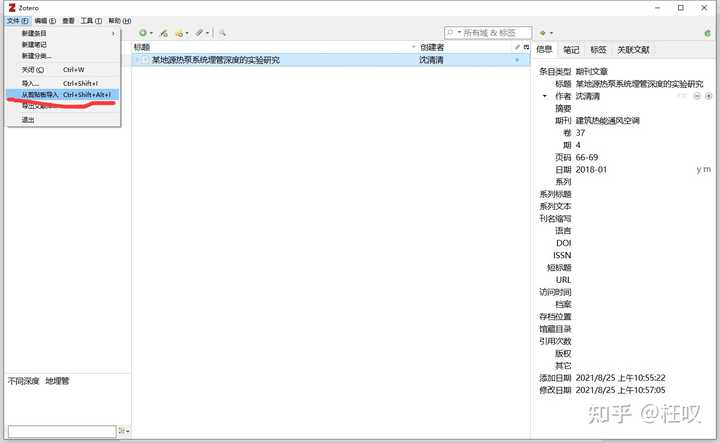
Task: Select 关闭 Ctrl+W menu entry
Action: (x=63, y=70)
